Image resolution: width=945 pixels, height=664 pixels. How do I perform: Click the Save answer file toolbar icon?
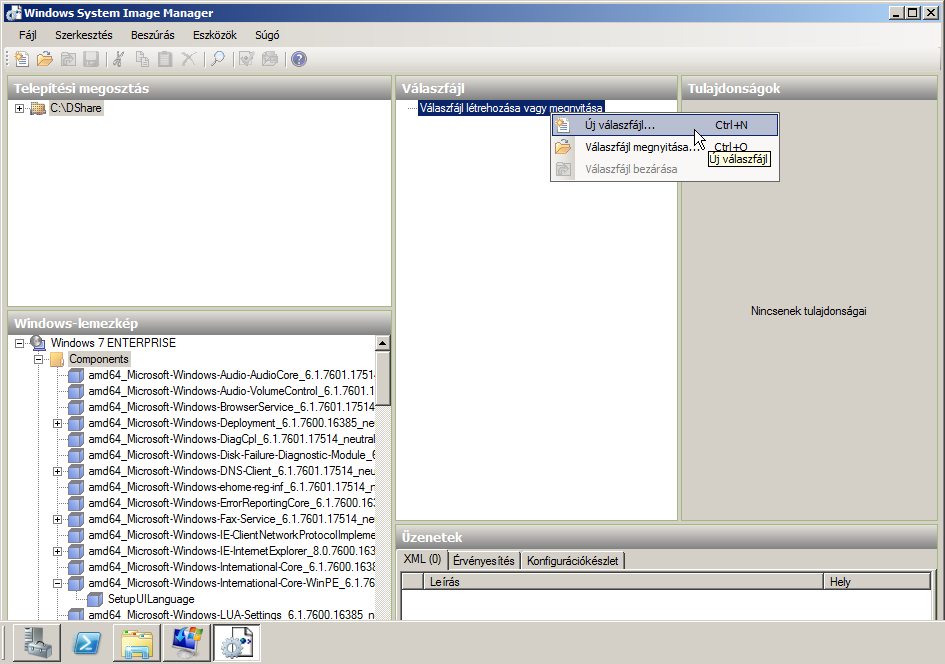pyautogui.click(x=91, y=59)
